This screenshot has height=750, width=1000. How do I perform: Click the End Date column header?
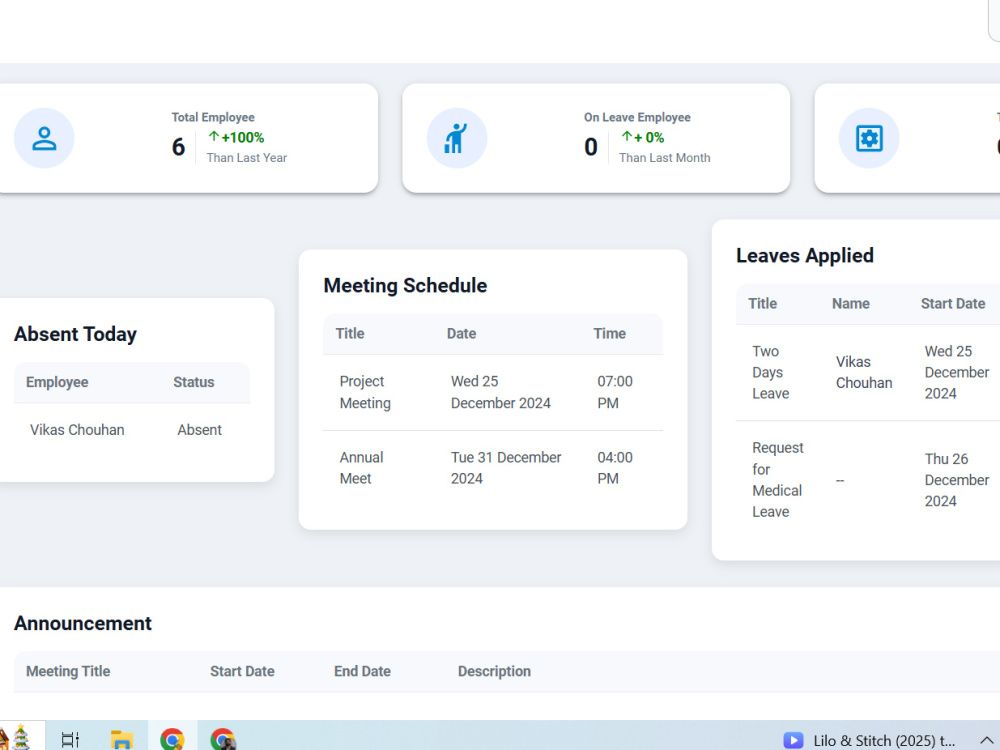[x=362, y=672]
